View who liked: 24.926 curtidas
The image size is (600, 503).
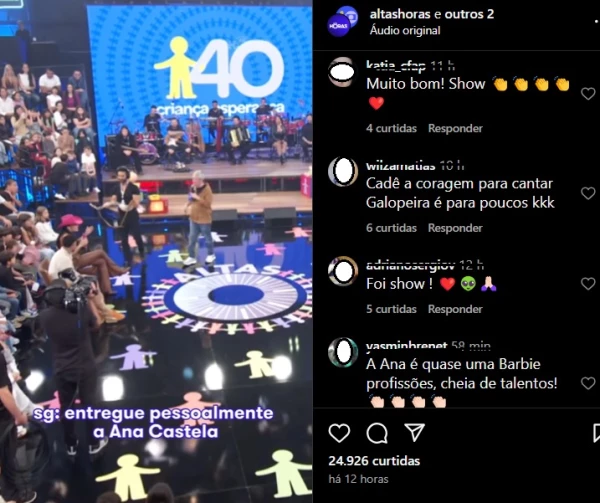pyautogui.click(x=374, y=461)
